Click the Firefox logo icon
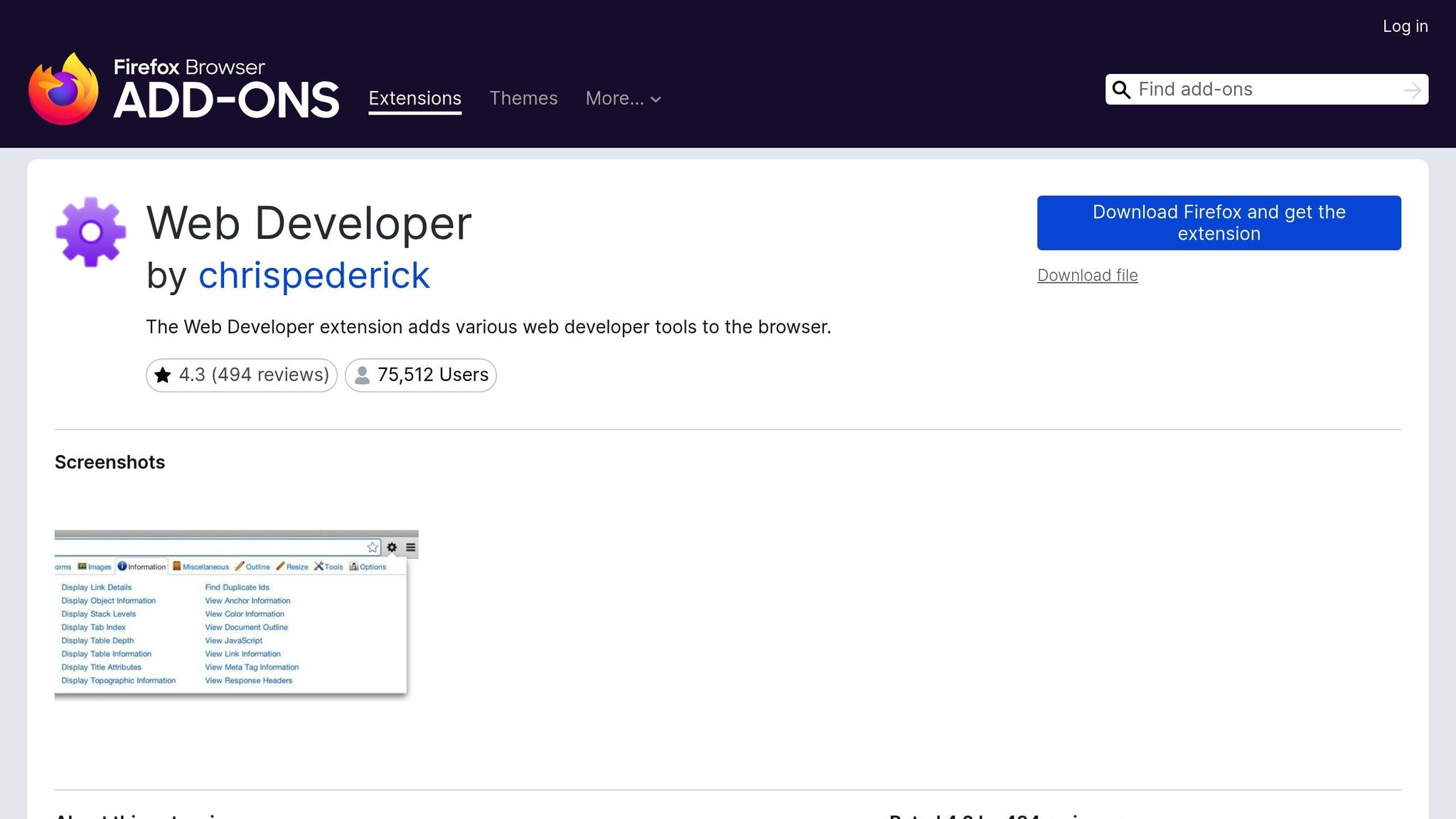 (63, 90)
